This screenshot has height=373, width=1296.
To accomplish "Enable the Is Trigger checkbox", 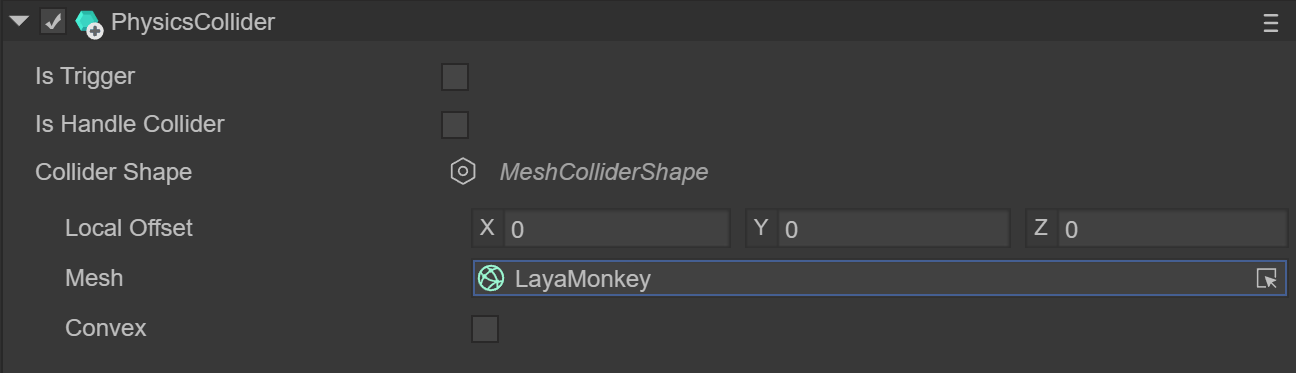I will point(455,77).
